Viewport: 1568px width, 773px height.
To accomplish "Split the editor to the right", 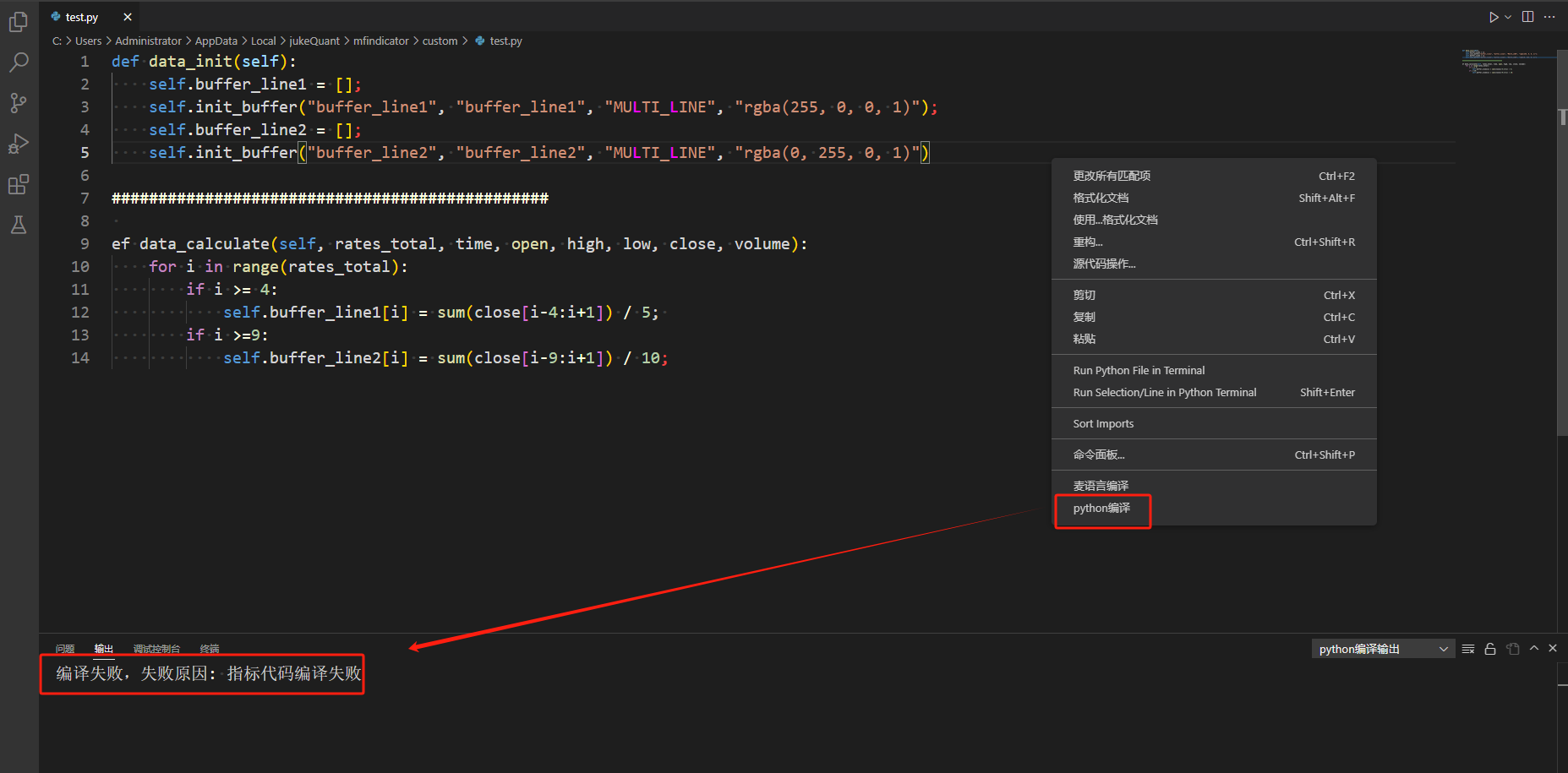I will pos(1528,17).
